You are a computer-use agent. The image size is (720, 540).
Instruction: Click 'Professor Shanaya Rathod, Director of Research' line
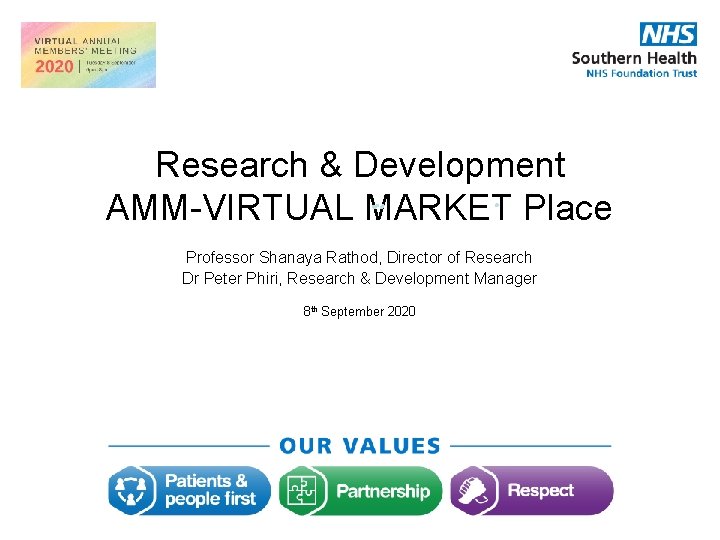tap(359, 257)
